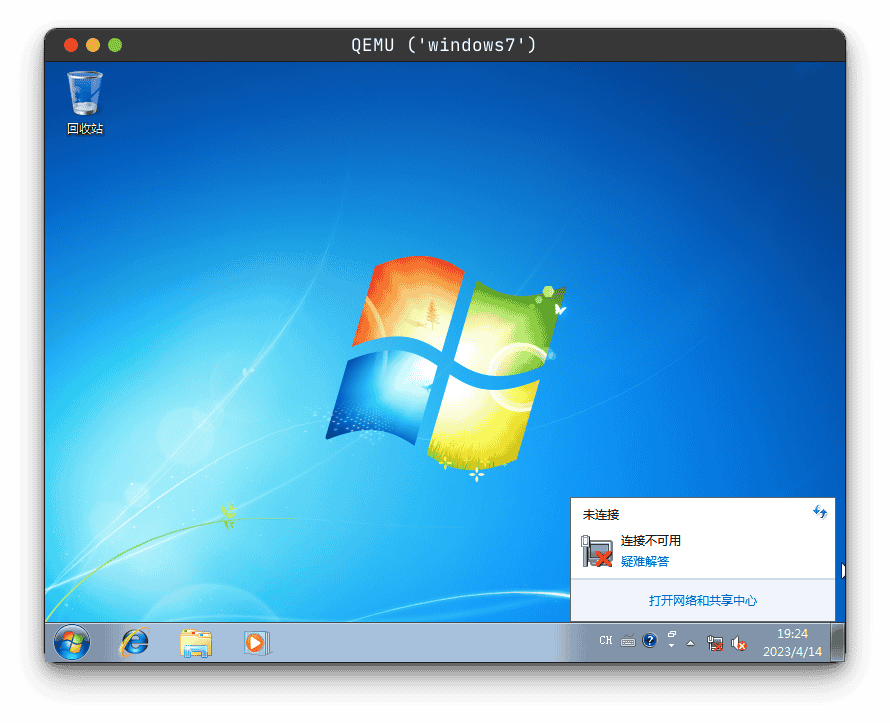890x723 pixels.
Task: Launch Internet Explorer from the taskbar
Action: coord(135,642)
